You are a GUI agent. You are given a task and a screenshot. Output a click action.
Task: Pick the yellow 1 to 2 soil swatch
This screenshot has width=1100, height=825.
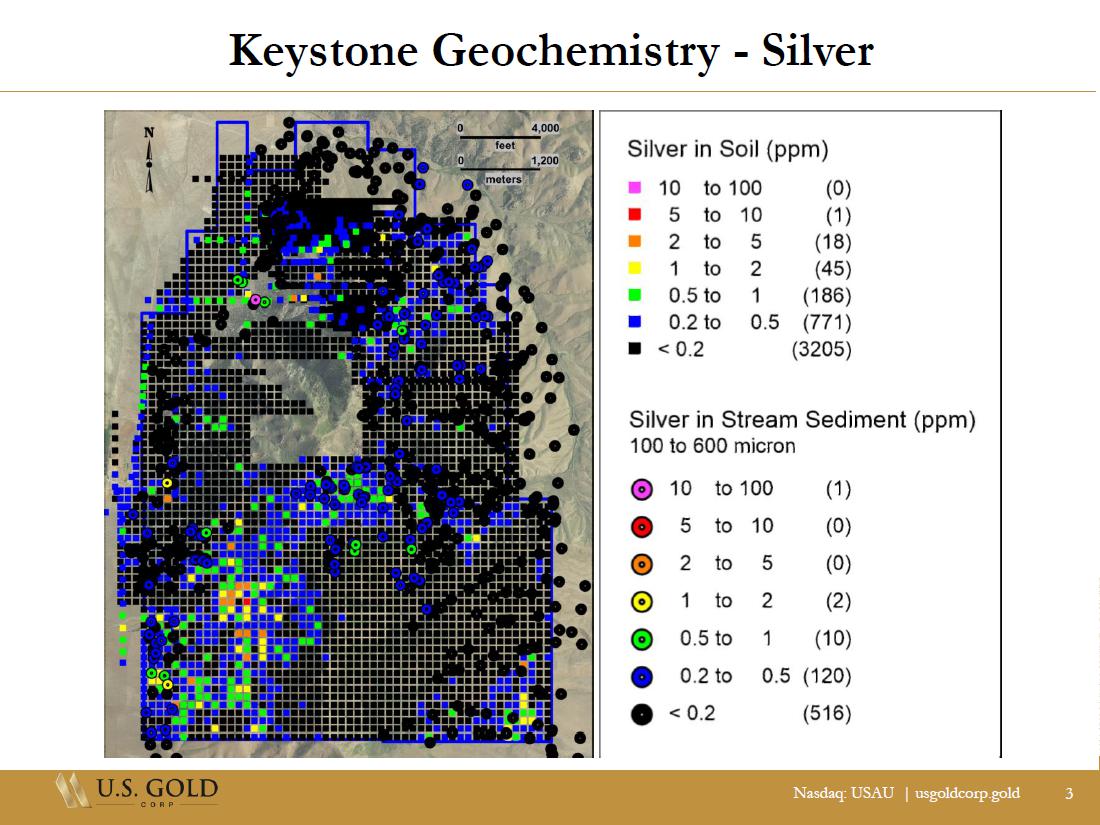[634, 269]
